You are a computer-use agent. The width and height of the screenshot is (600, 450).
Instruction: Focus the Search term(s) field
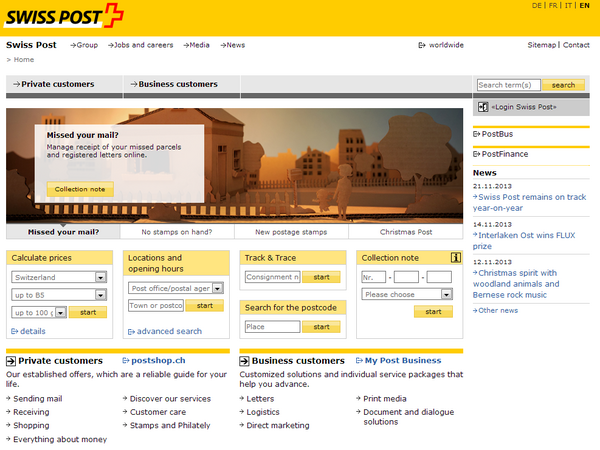(x=509, y=85)
